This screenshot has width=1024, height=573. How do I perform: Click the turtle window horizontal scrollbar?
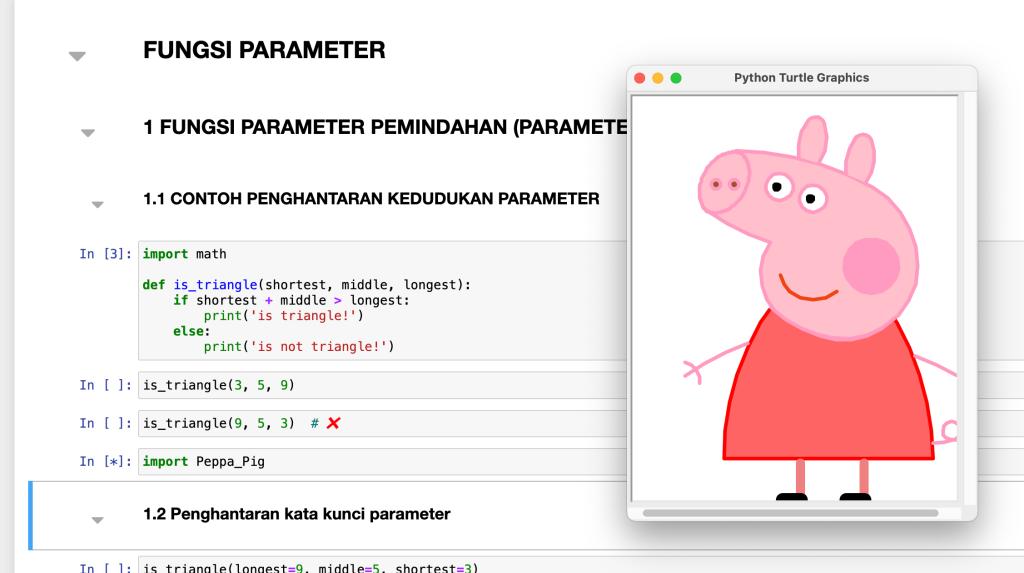coord(790,513)
